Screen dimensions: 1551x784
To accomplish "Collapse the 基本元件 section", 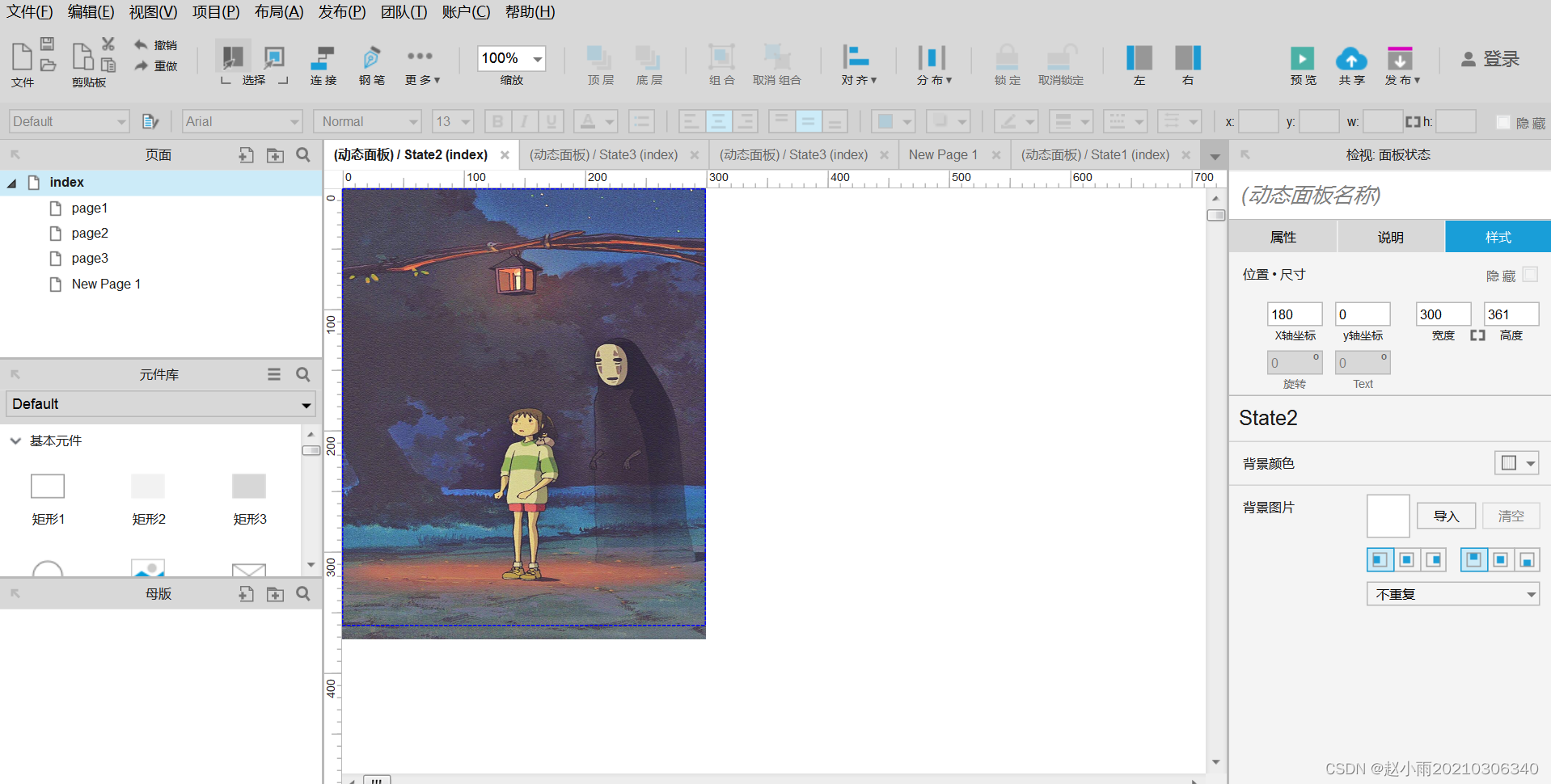I will tap(15, 440).
